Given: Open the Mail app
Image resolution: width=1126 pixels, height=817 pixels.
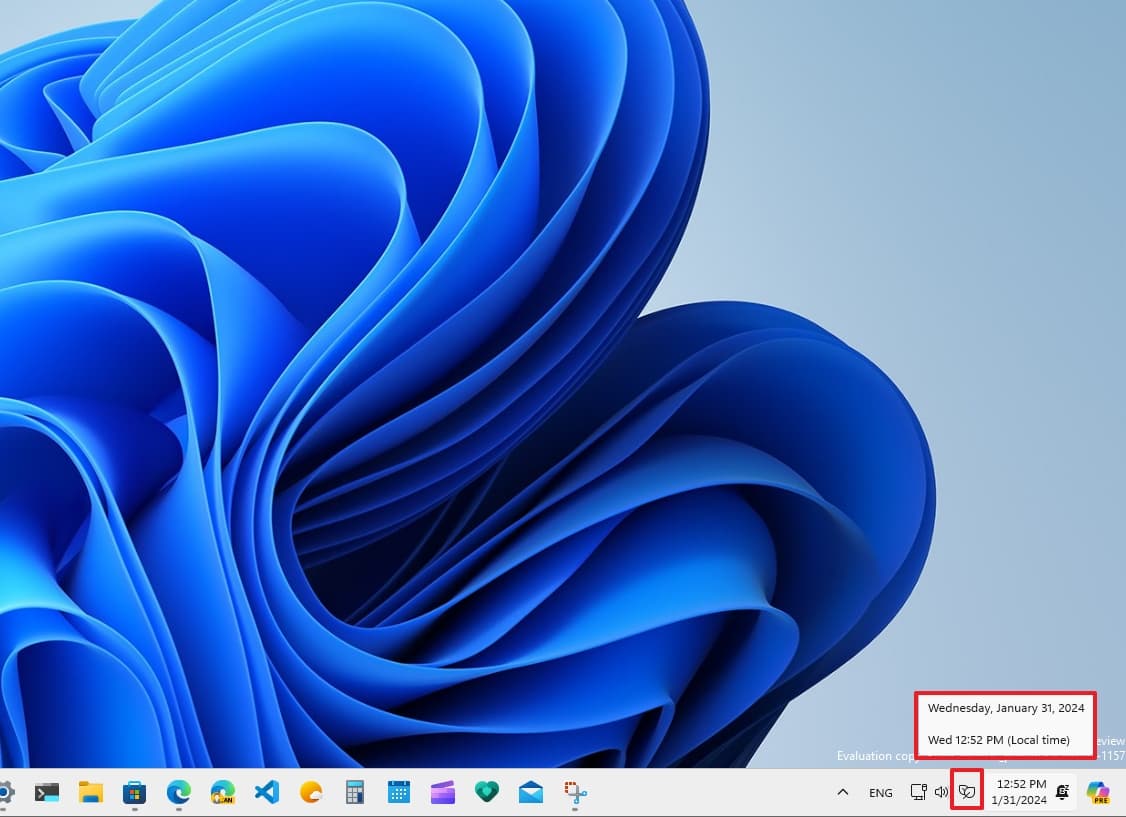Looking at the screenshot, I should click(530, 792).
